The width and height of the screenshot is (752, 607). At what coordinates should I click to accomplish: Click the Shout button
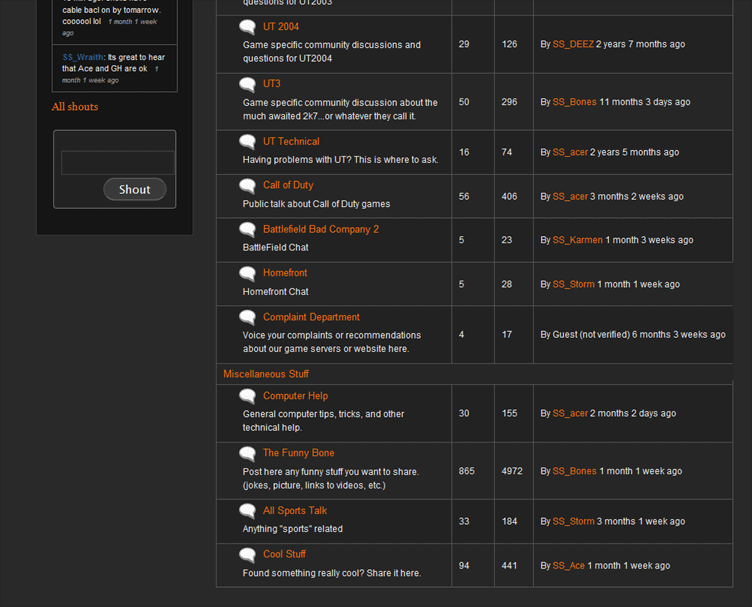pos(135,189)
